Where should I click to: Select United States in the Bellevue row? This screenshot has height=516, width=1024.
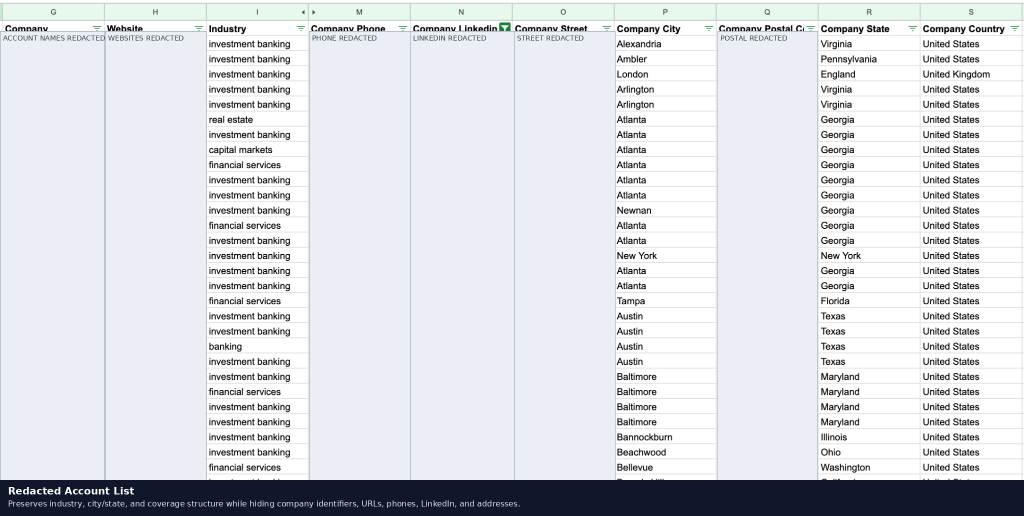[x=971, y=467]
